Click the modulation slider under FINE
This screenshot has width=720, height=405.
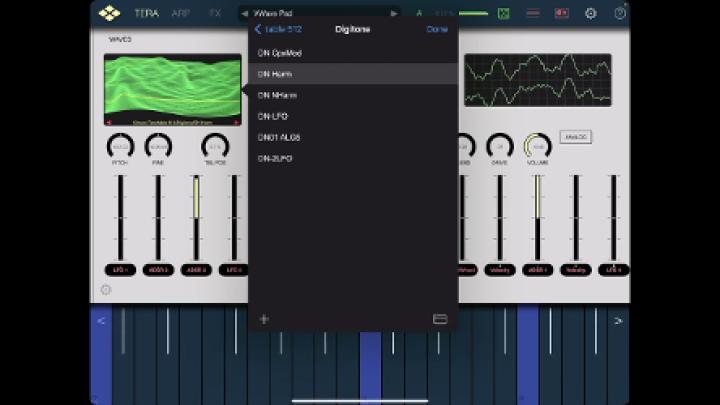point(158,218)
